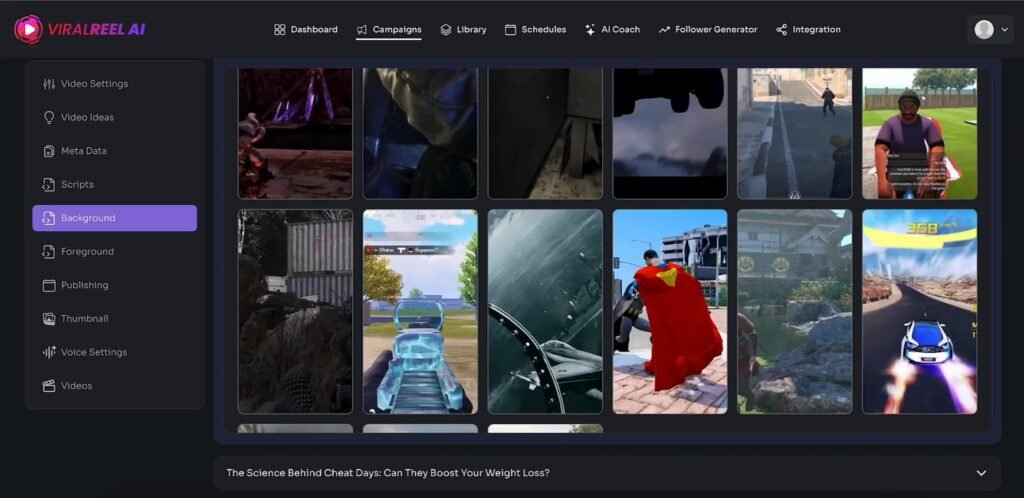Click the Meta Data document icon

click(49, 151)
